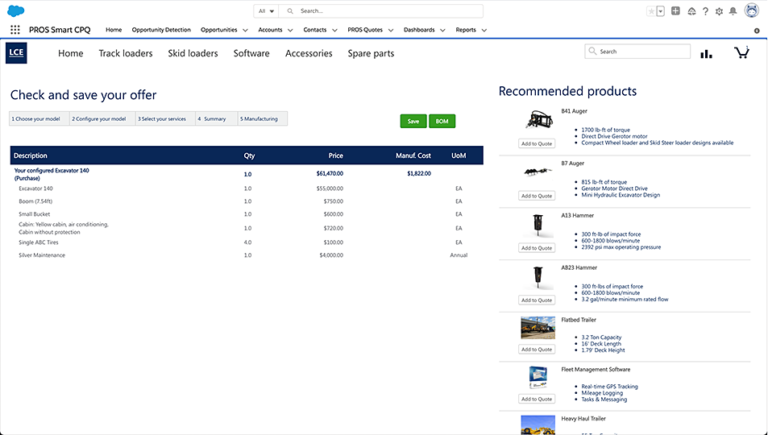768x435 pixels.
Task: Go to step 5 Manufacturing
Action: click(x=263, y=119)
